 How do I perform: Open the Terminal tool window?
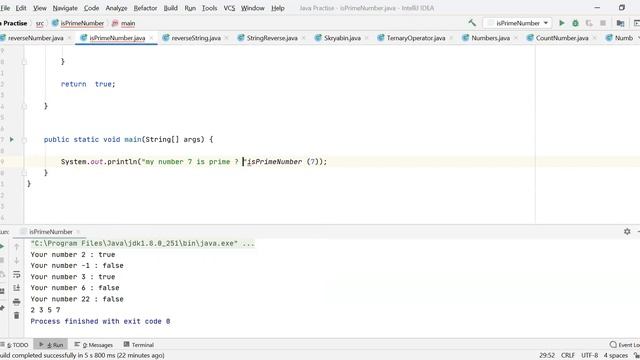[x=139, y=345]
